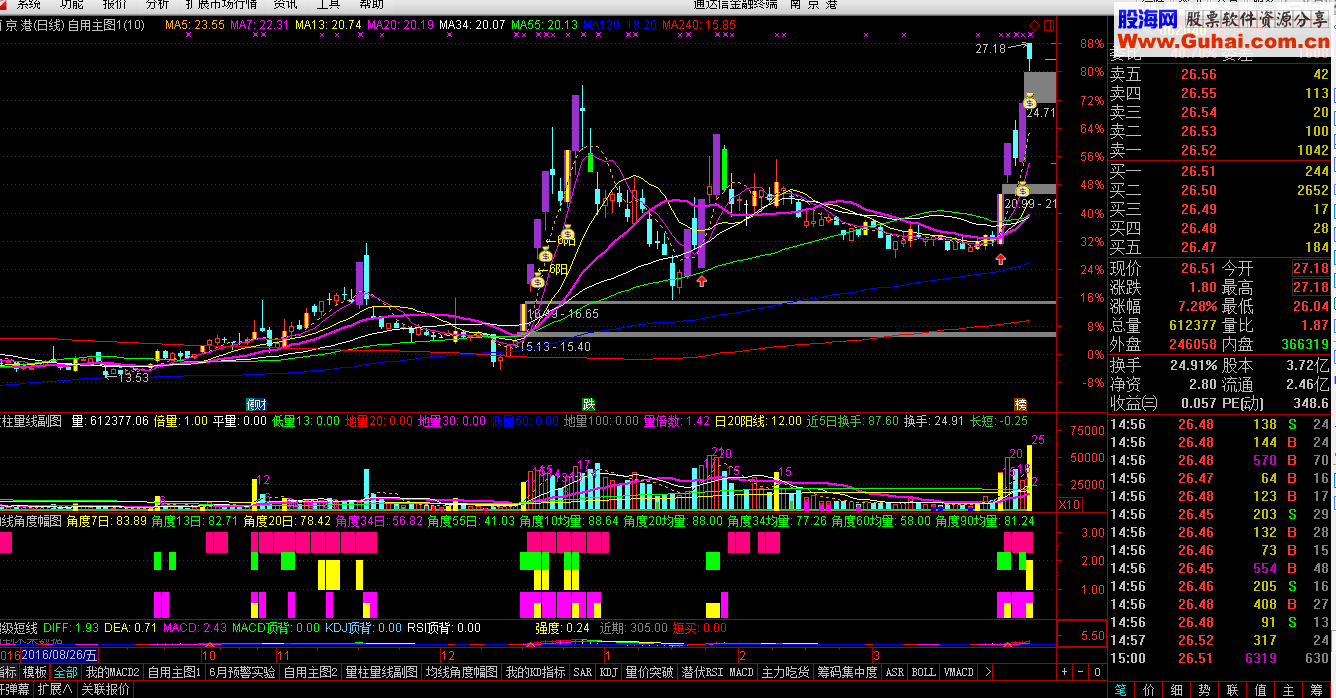Open the 工具 menu
Viewport: 1336px width, 698px height.
click(x=329, y=4)
